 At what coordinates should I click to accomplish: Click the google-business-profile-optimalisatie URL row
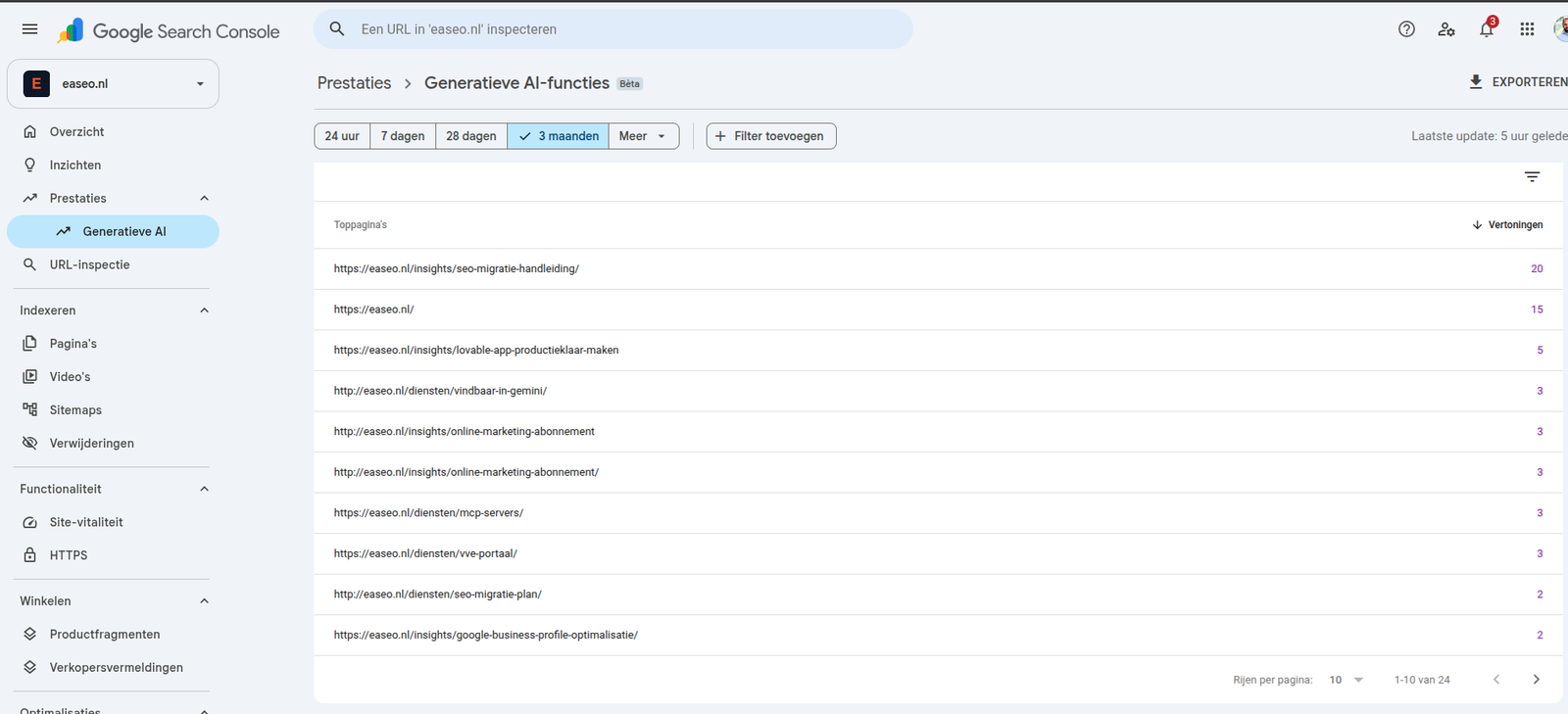click(x=940, y=635)
